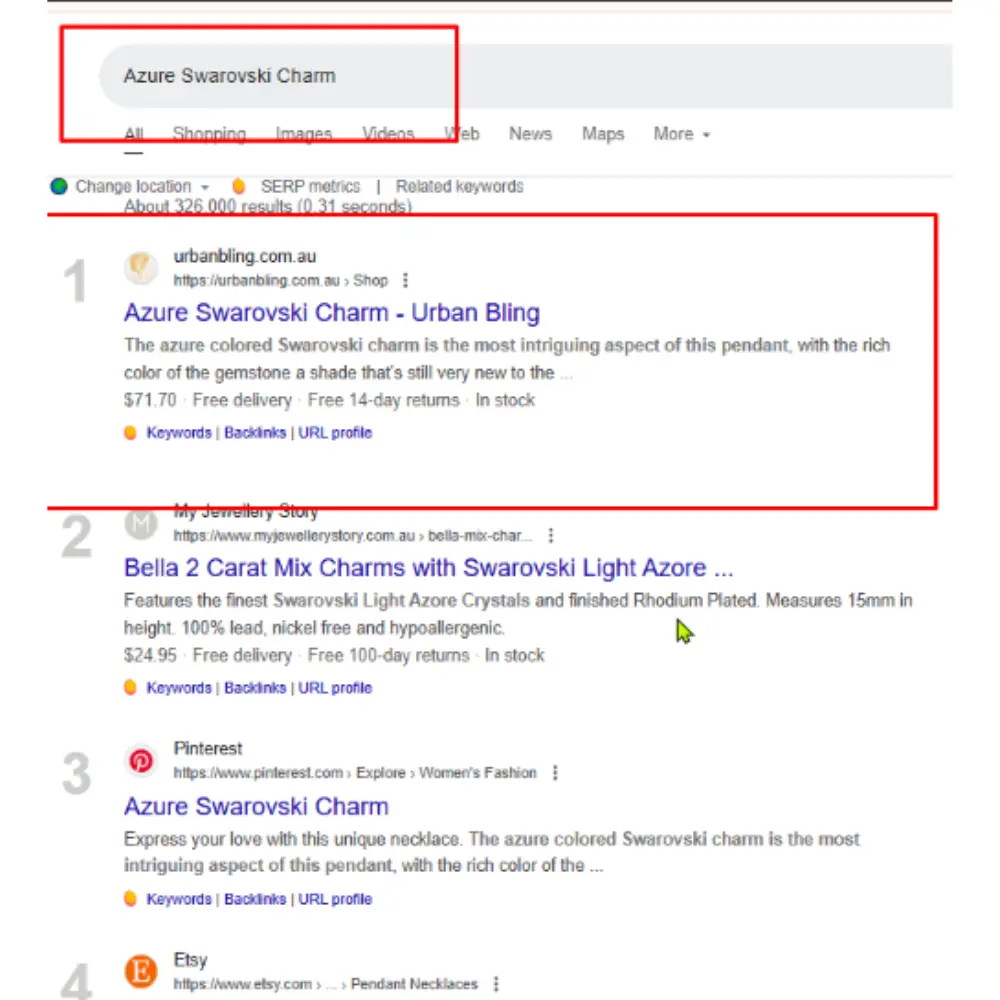Open the Maps tab
The height and width of the screenshot is (1000, 1000).
[x=603, y=134]
